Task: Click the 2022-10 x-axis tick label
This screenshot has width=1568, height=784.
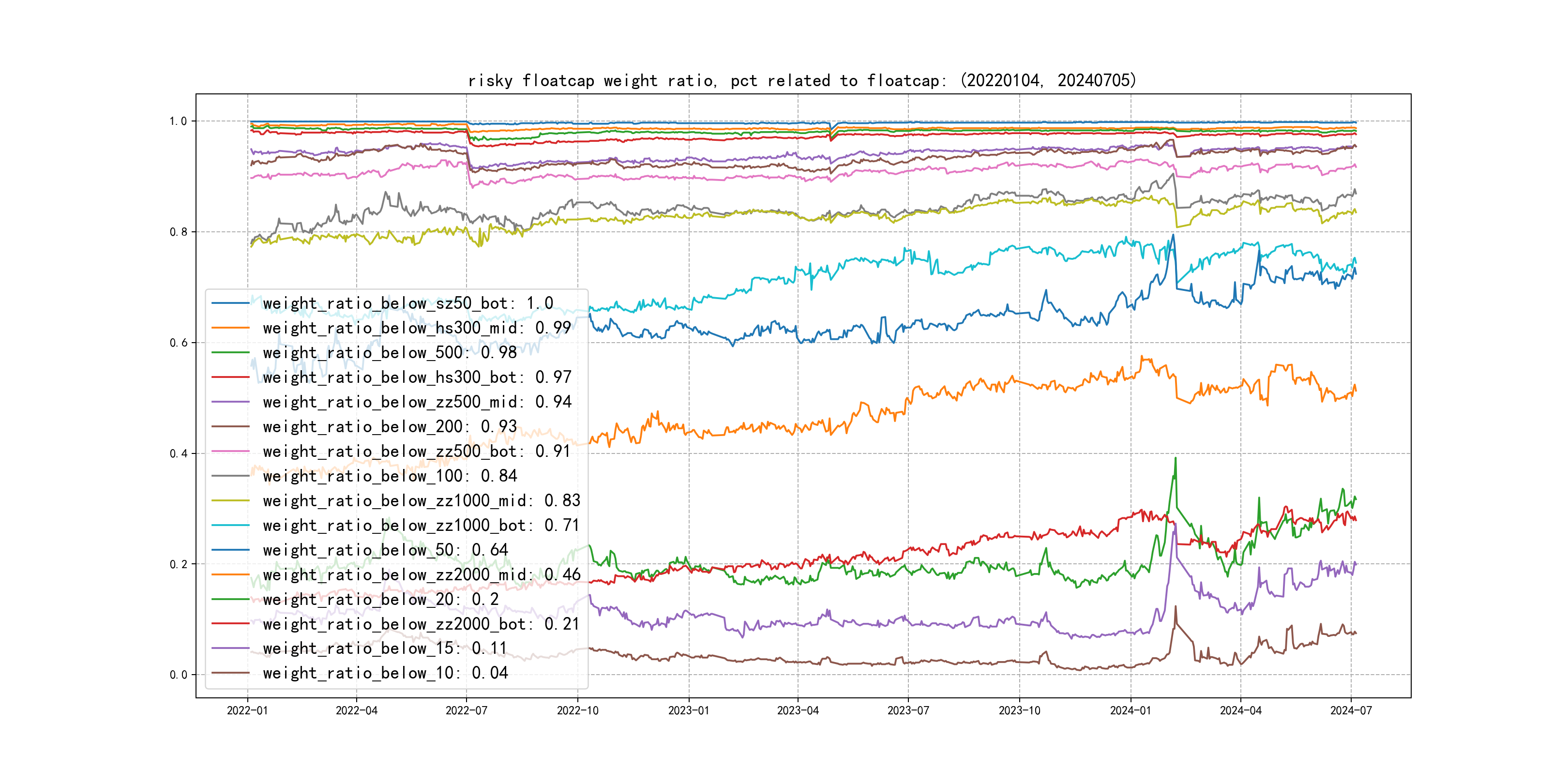Action: (x=577, y=710)
